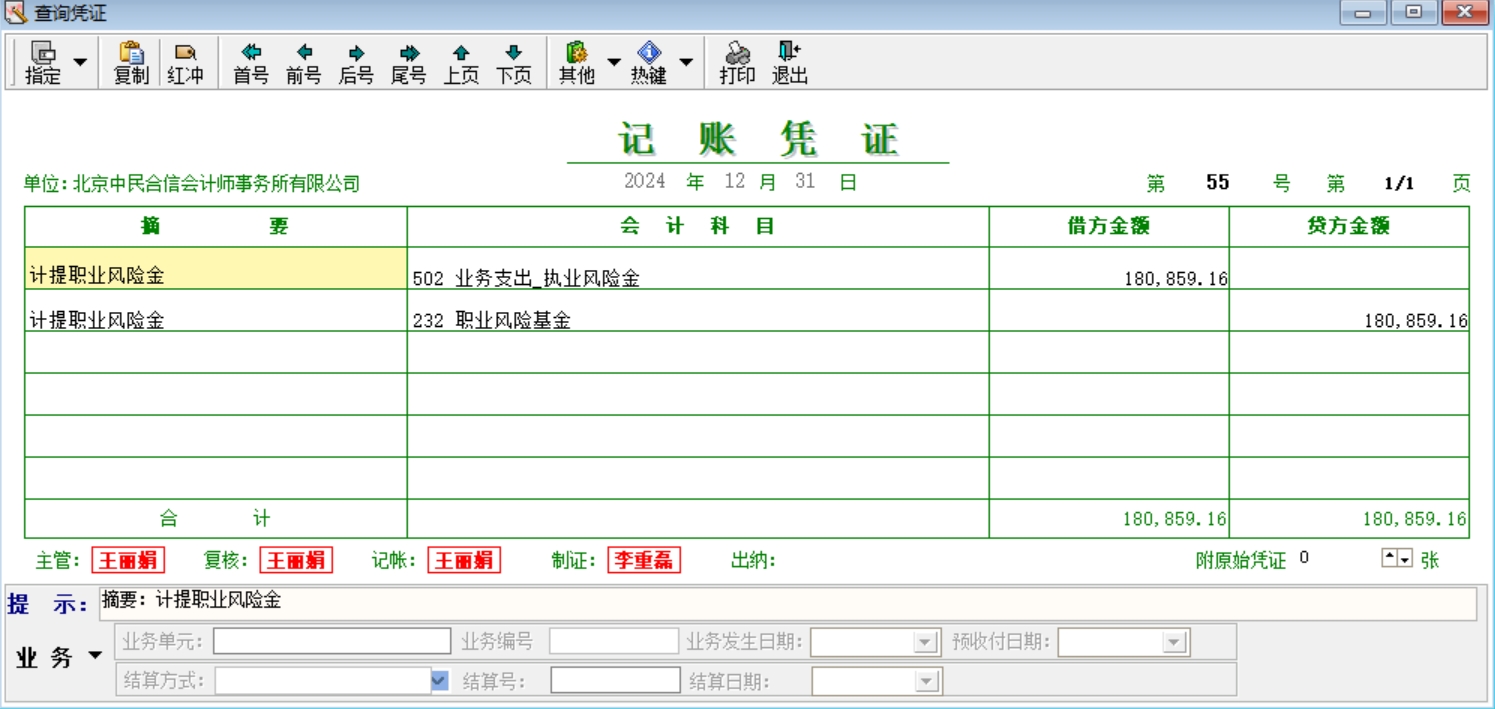Click the 打印 (print) icon

pyautogui.click(x=737, y=62)
